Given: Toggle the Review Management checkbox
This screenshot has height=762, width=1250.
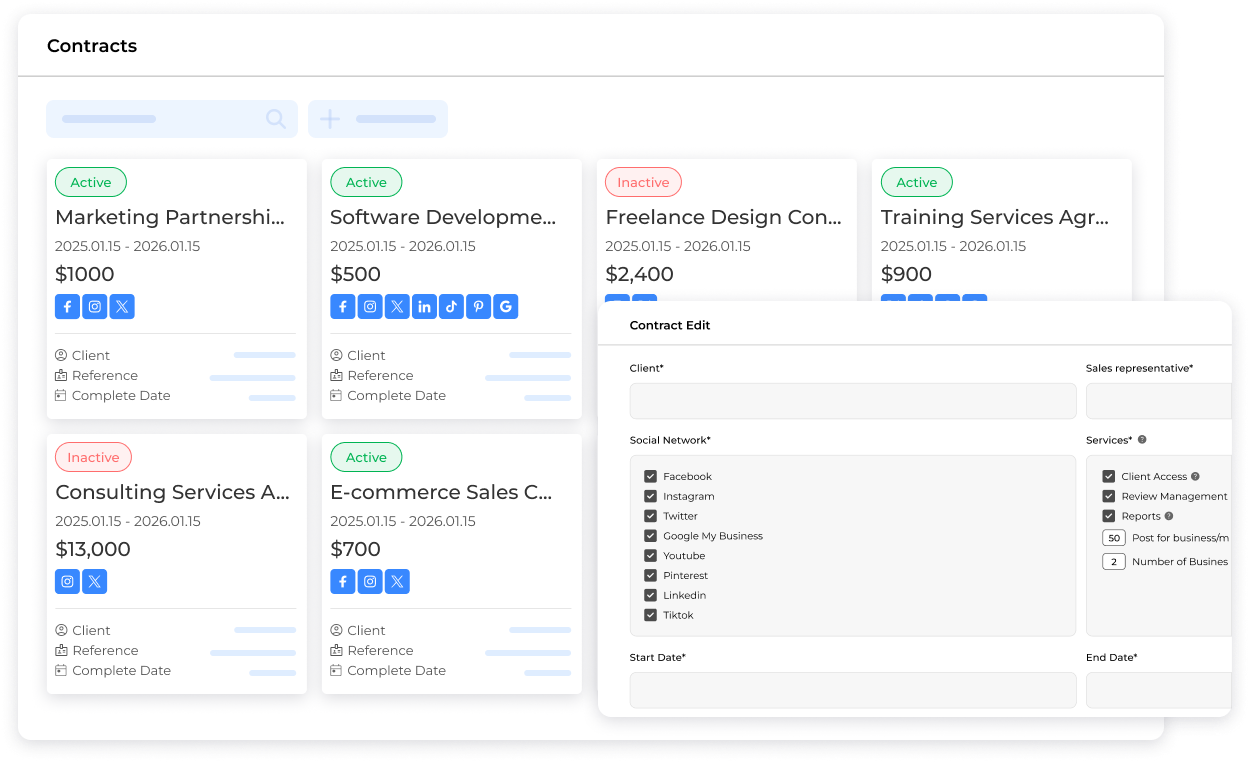Looking at the screenshot, I should (x=1109, y=496).
